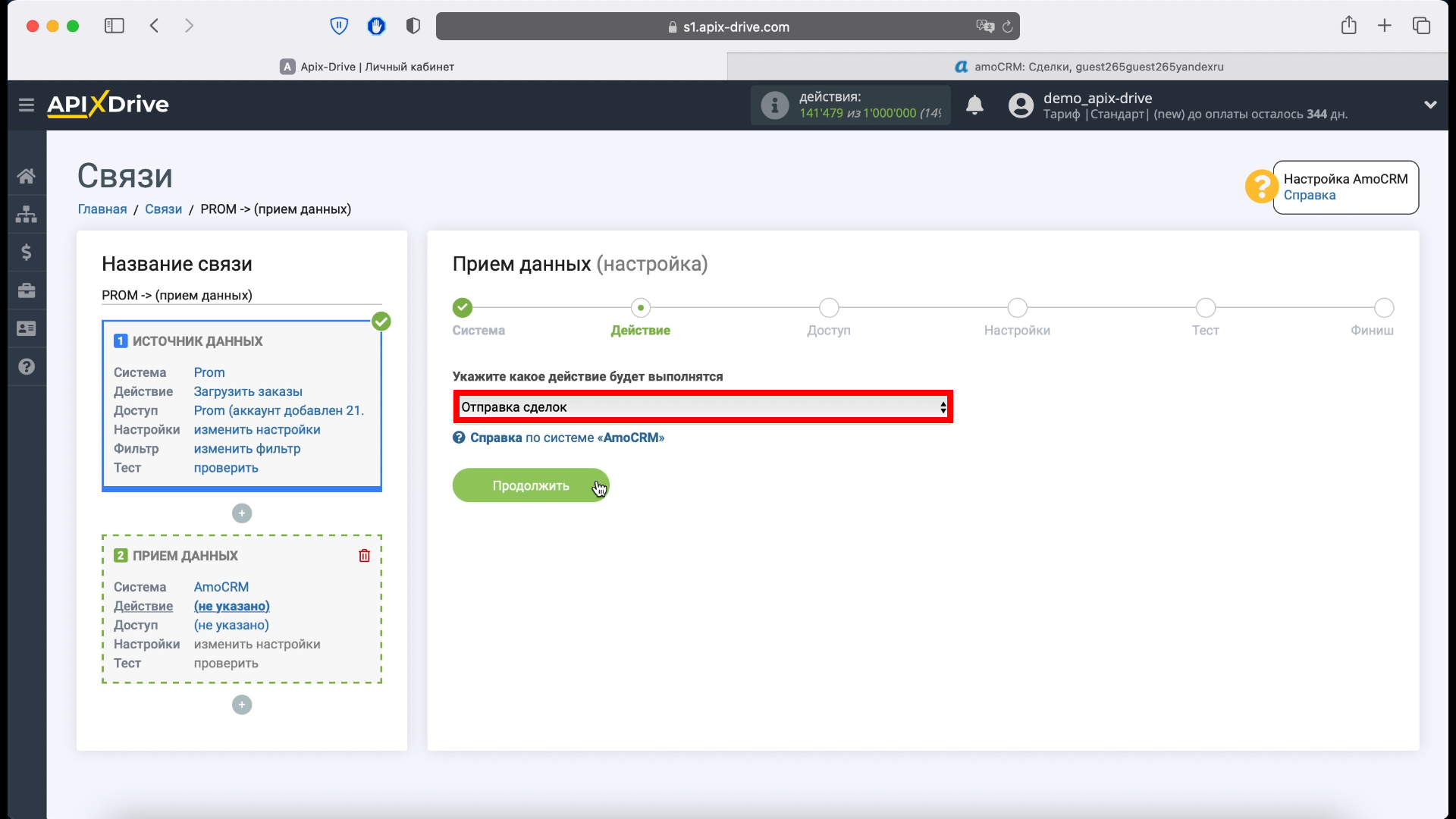
Task: Click the green checkmark on the source block
Action: [x=381, y=322]
